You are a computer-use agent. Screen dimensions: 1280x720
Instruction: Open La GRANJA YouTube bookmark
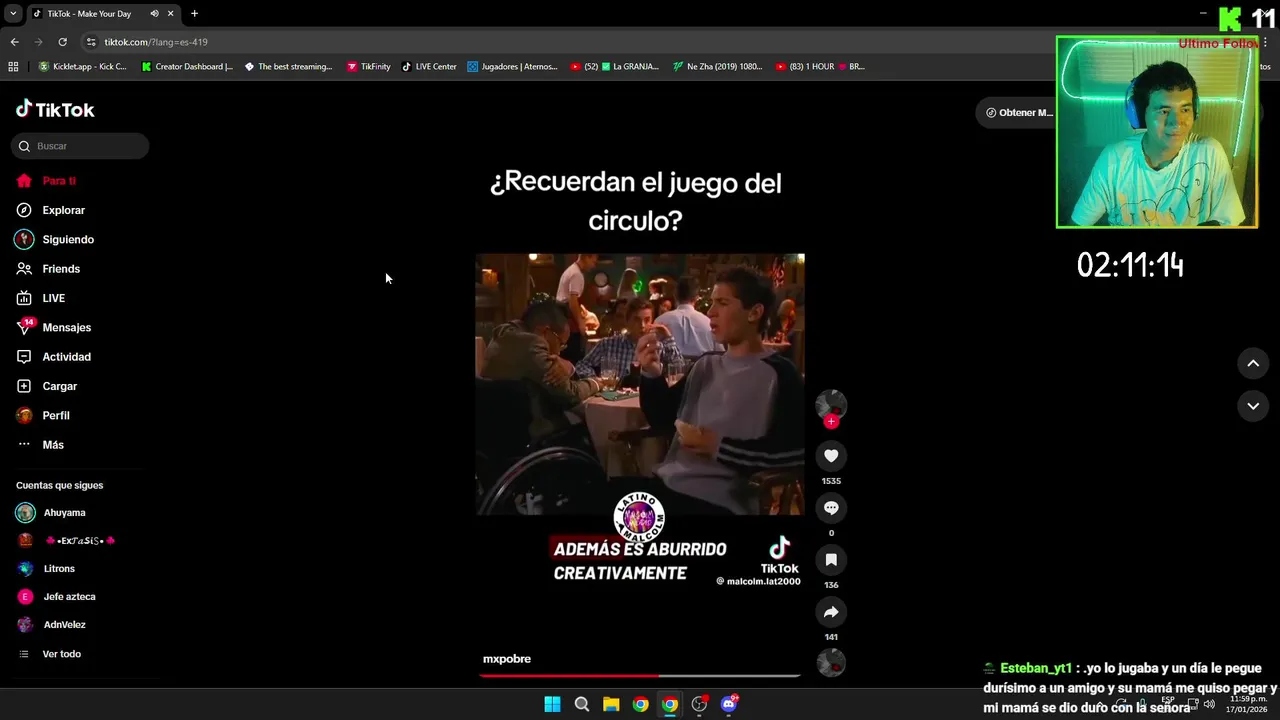614,67
